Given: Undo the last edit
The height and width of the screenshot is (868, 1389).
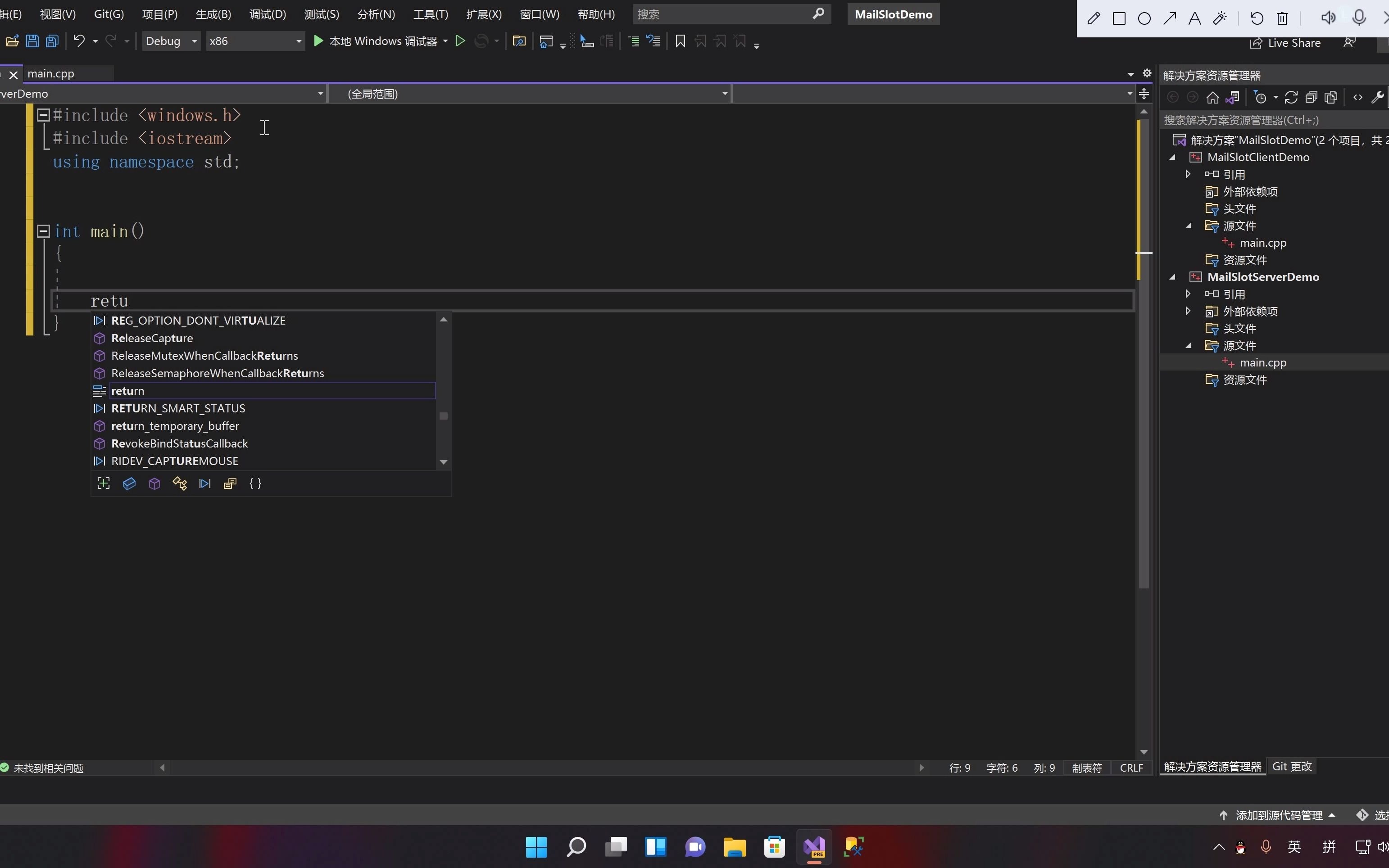Looking at the screenshot, I should pos(80,41).
